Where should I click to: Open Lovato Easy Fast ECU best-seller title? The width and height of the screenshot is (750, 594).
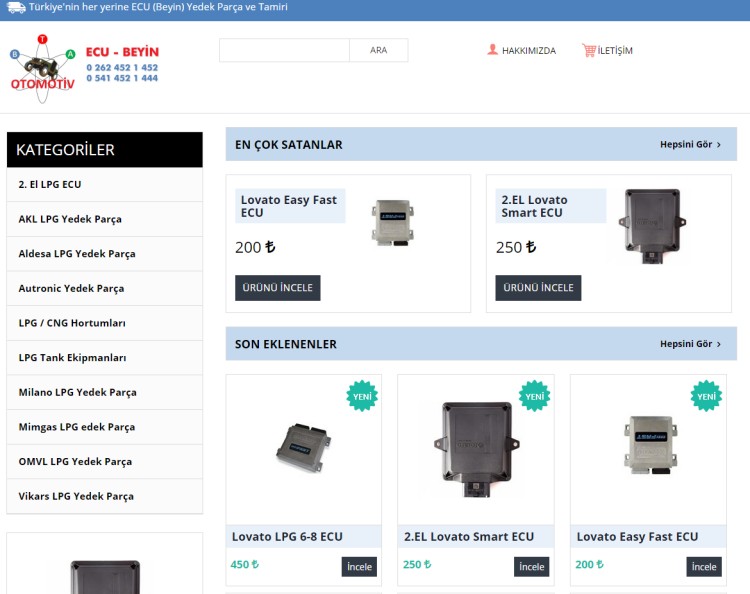(x=290, y=206)
